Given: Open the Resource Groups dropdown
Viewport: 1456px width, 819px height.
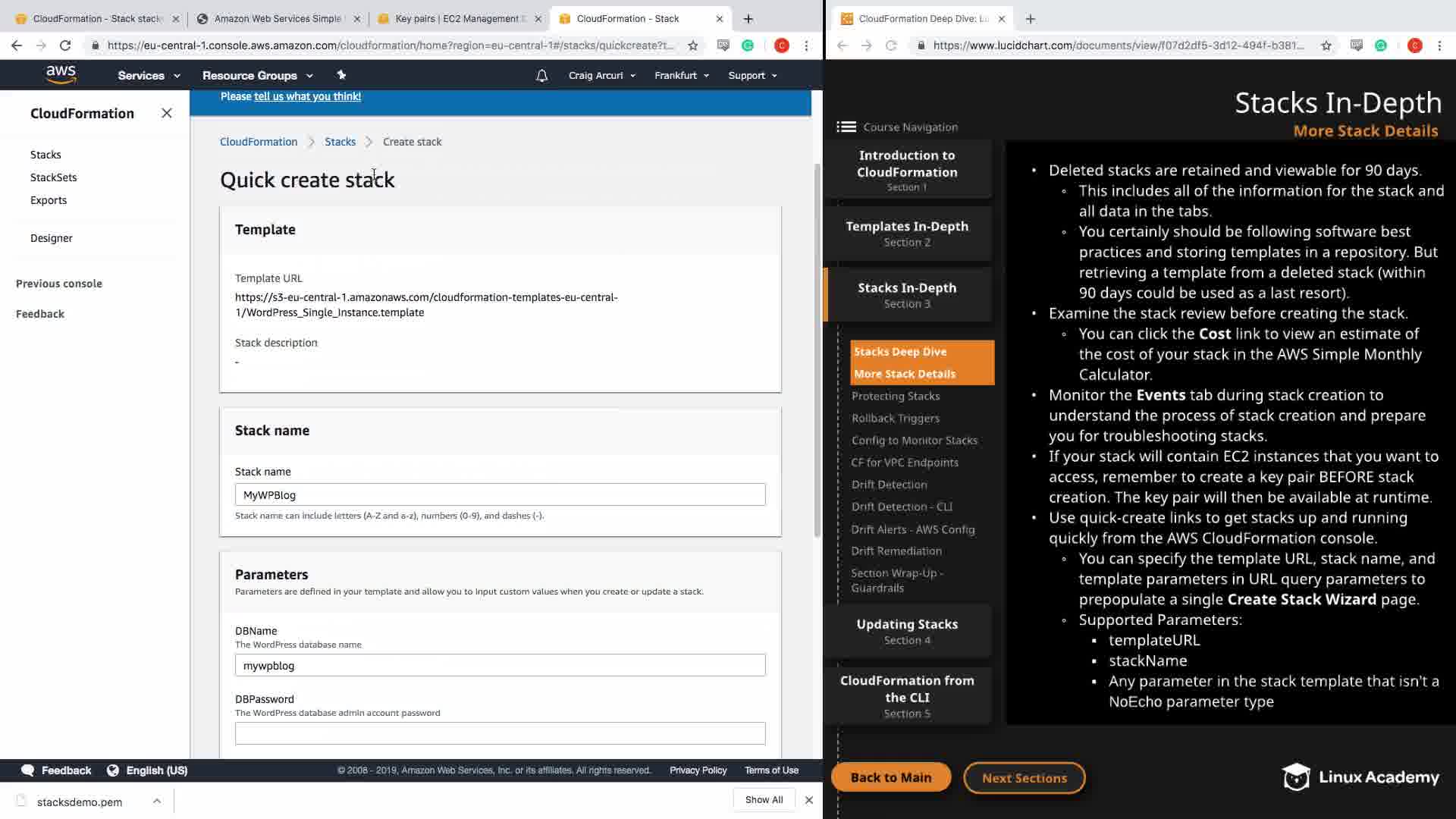Looking at the screenshot, I should click(x=257, y=76).
